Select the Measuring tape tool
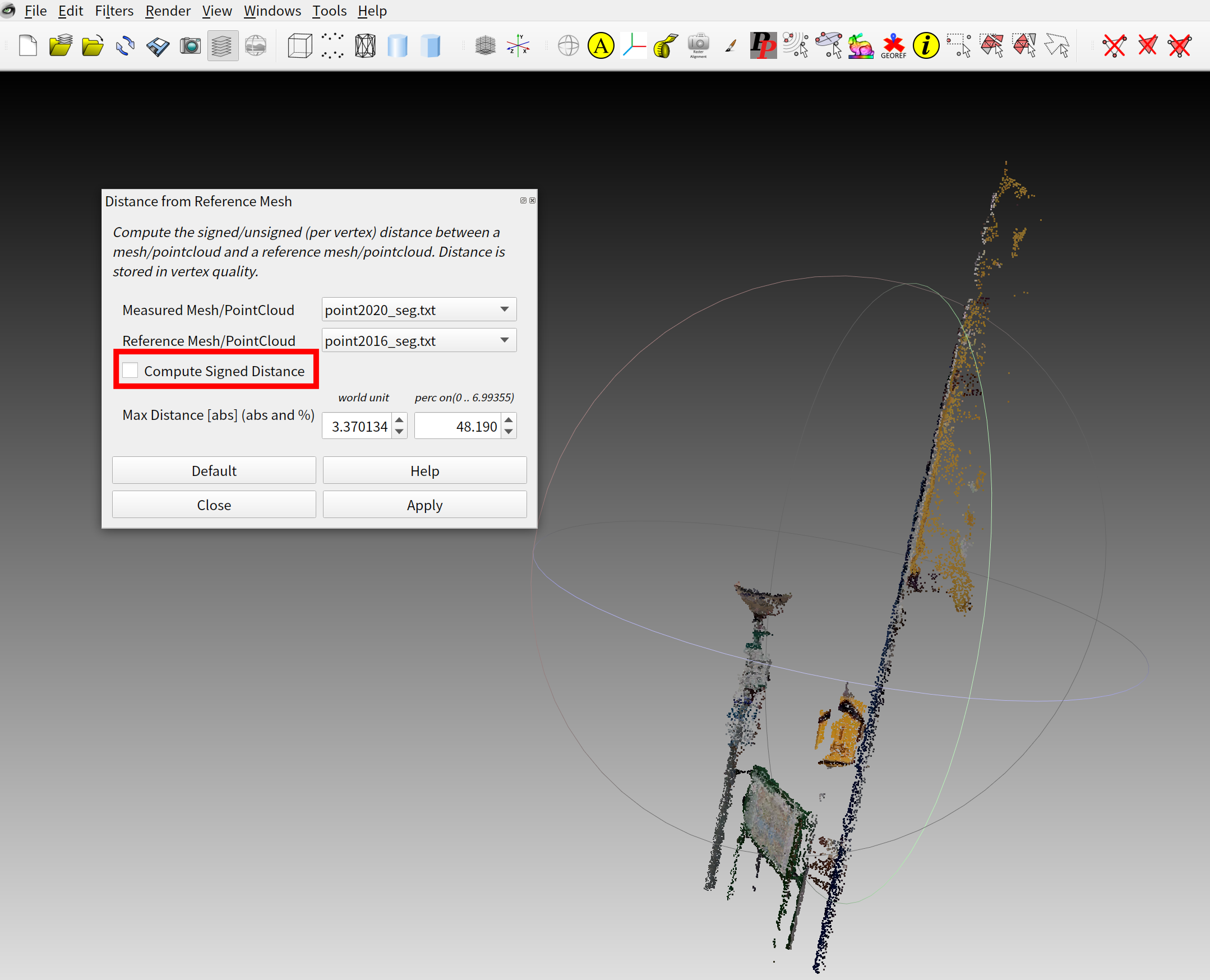The image size is (1210, 980). [x=666, y=46]
